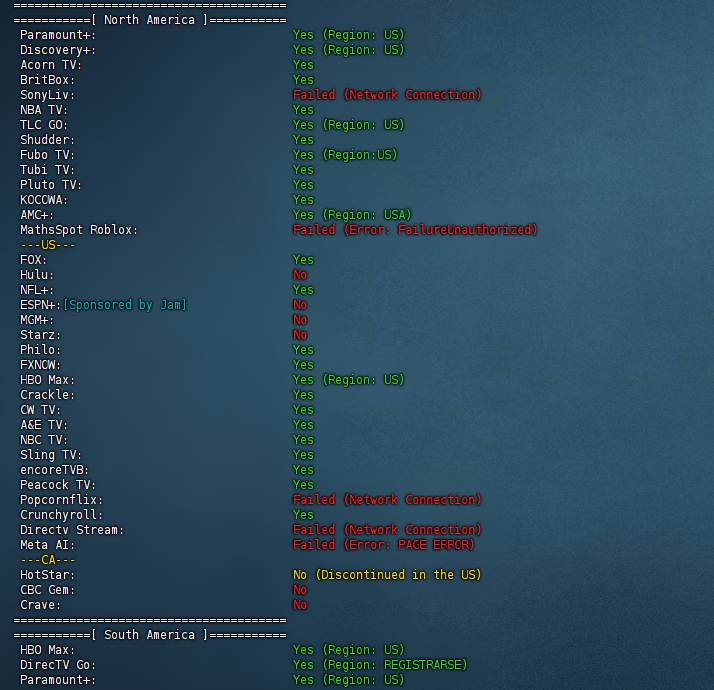714x690 pixels.
Task: Select the FOX label
Action: coord(33,260)
